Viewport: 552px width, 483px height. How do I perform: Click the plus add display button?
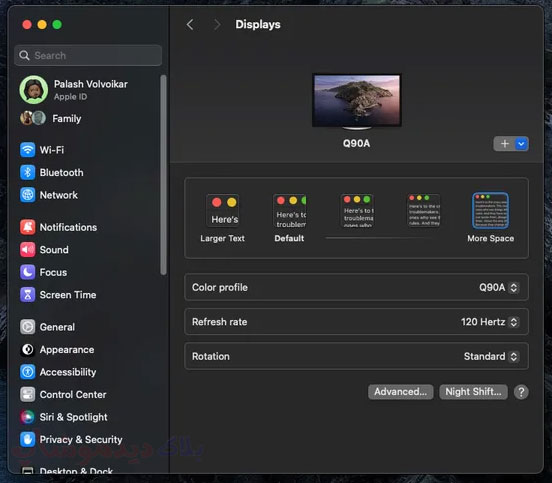pos(504,144)
